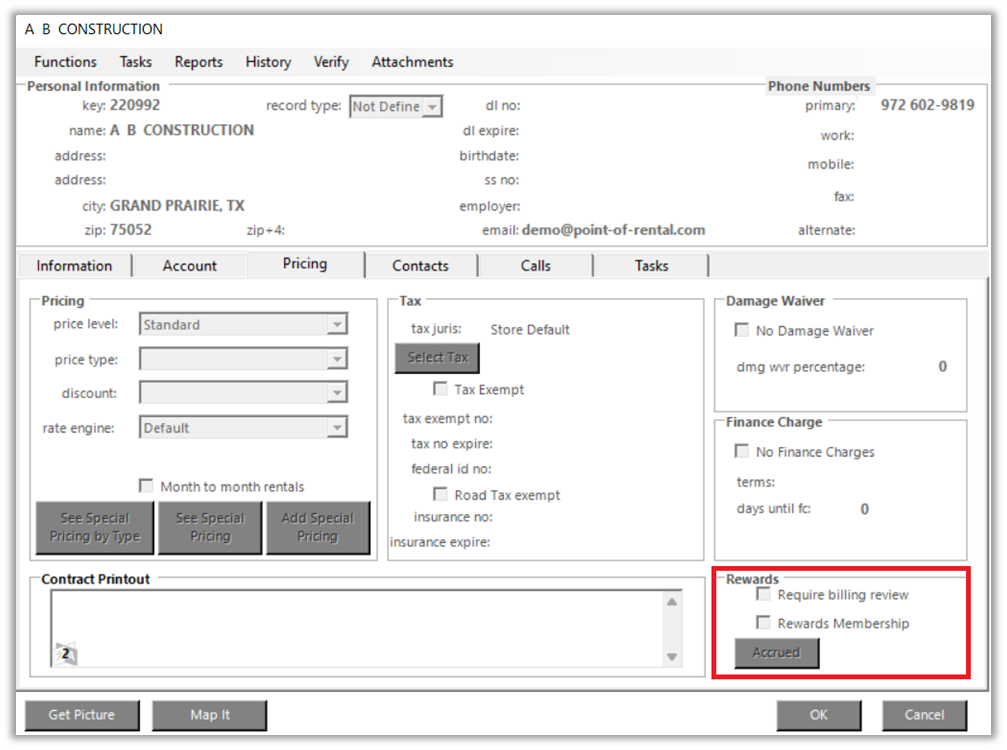Viewport: 1007px width, 750px height.
Task: Switch to the Account tab
Action: [x=189, y=266]
